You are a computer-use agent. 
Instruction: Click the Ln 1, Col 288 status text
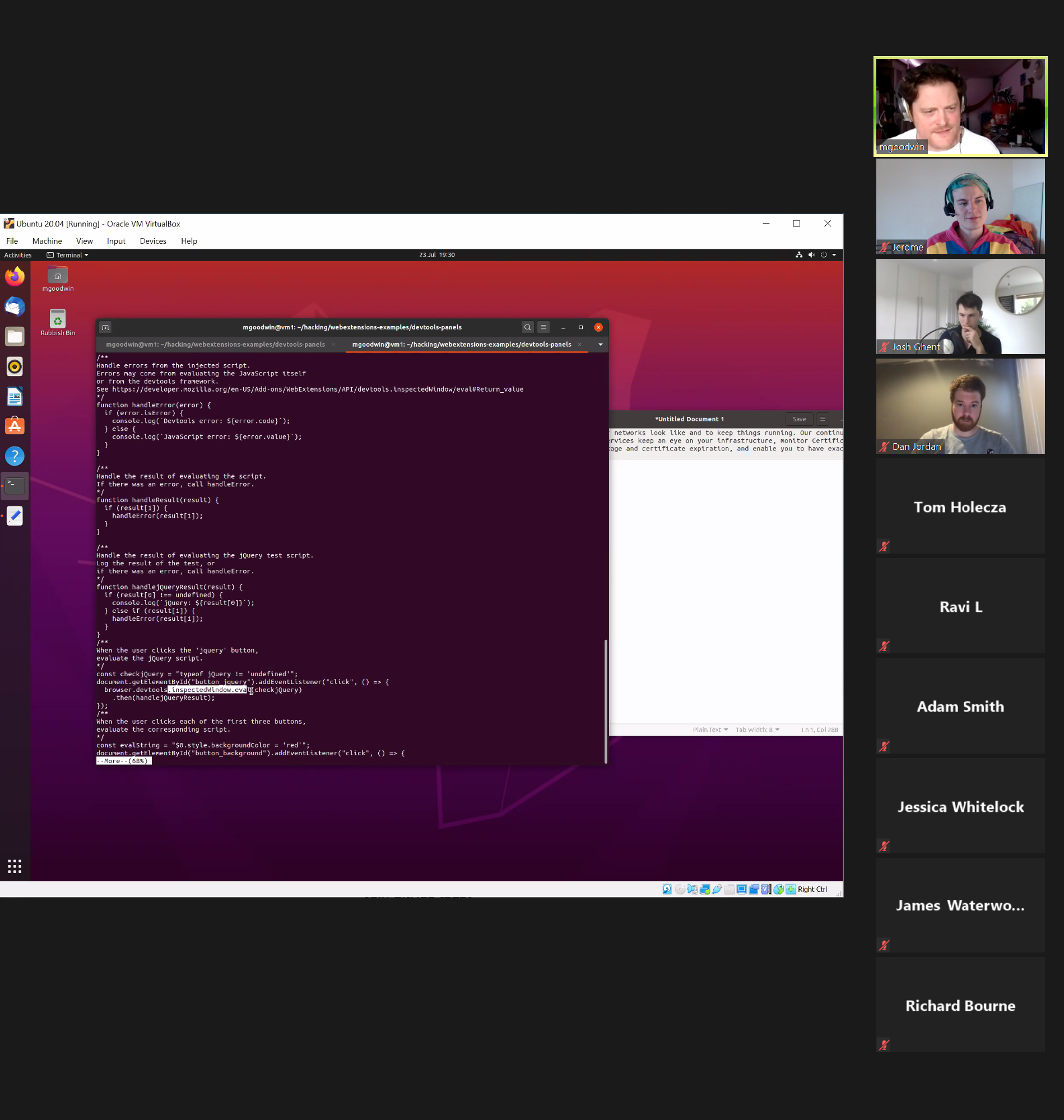(819, 730)
